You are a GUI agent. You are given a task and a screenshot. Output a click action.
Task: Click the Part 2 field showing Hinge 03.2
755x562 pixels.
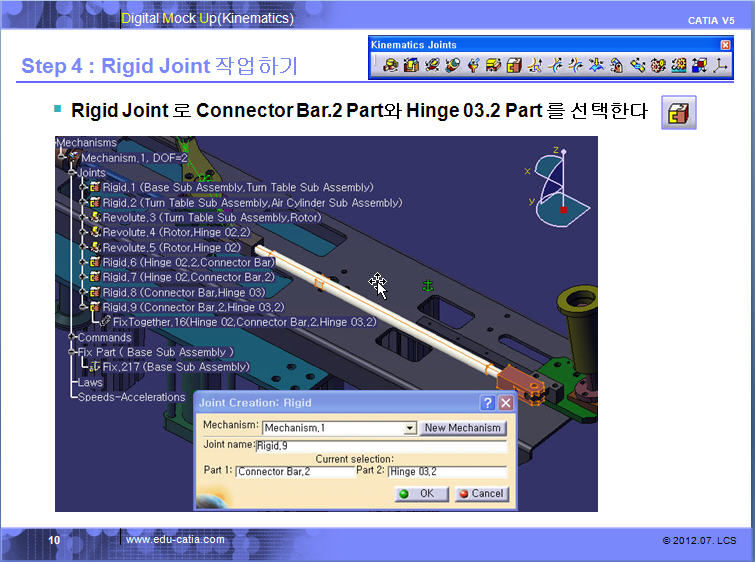pos(447,471)
